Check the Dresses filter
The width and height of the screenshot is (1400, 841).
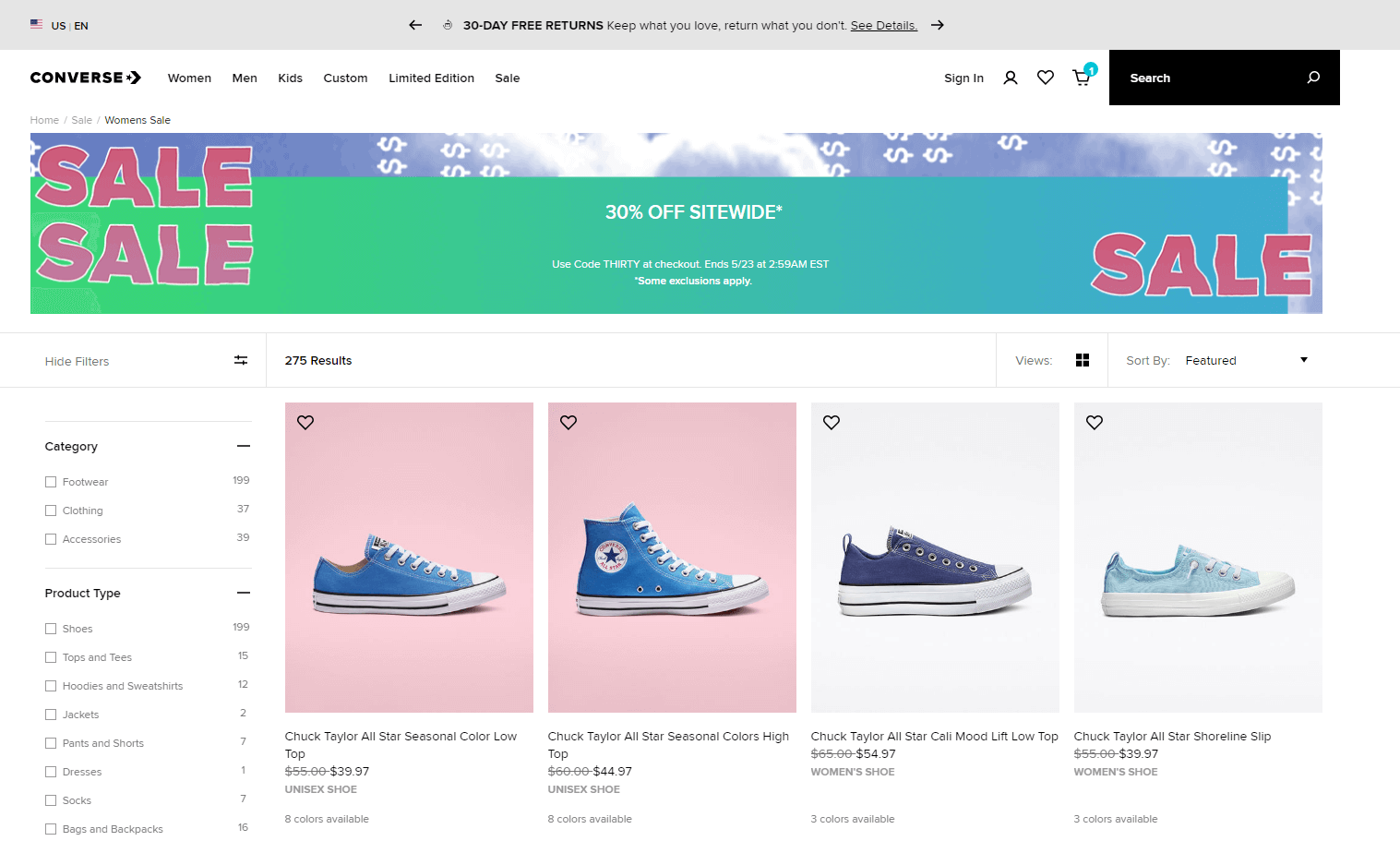click(51, 772)
